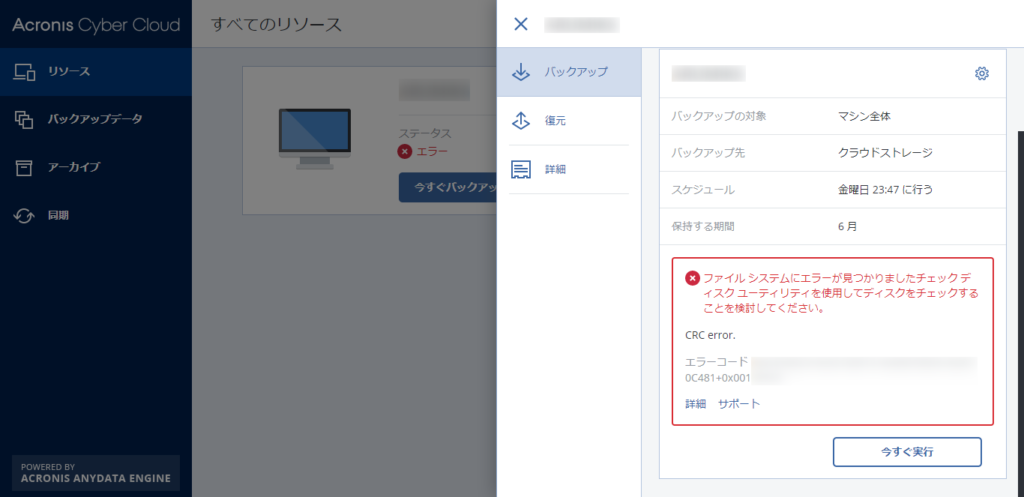Switch to the 詳細 tab in panel
The image size is (1024, 497).
[x=569, y=169]
